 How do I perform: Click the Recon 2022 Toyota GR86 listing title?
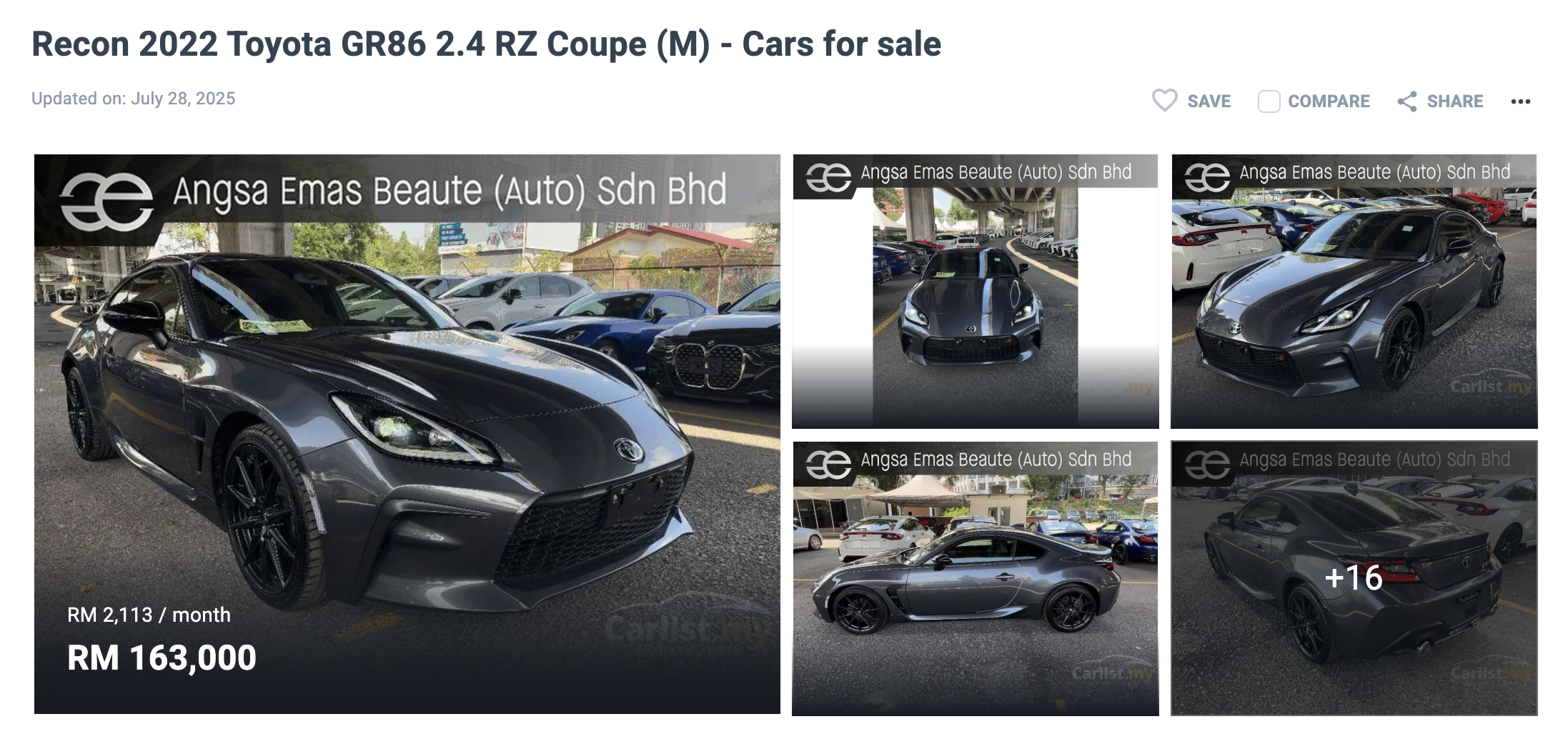pyautogui.click(x=486, y=44)
